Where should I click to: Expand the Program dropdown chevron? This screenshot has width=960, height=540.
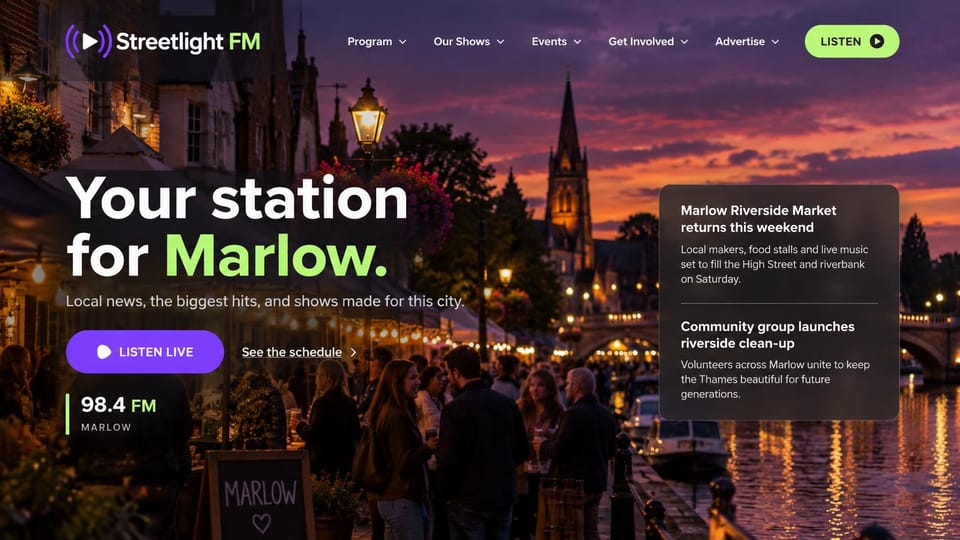tap(402, 42)
